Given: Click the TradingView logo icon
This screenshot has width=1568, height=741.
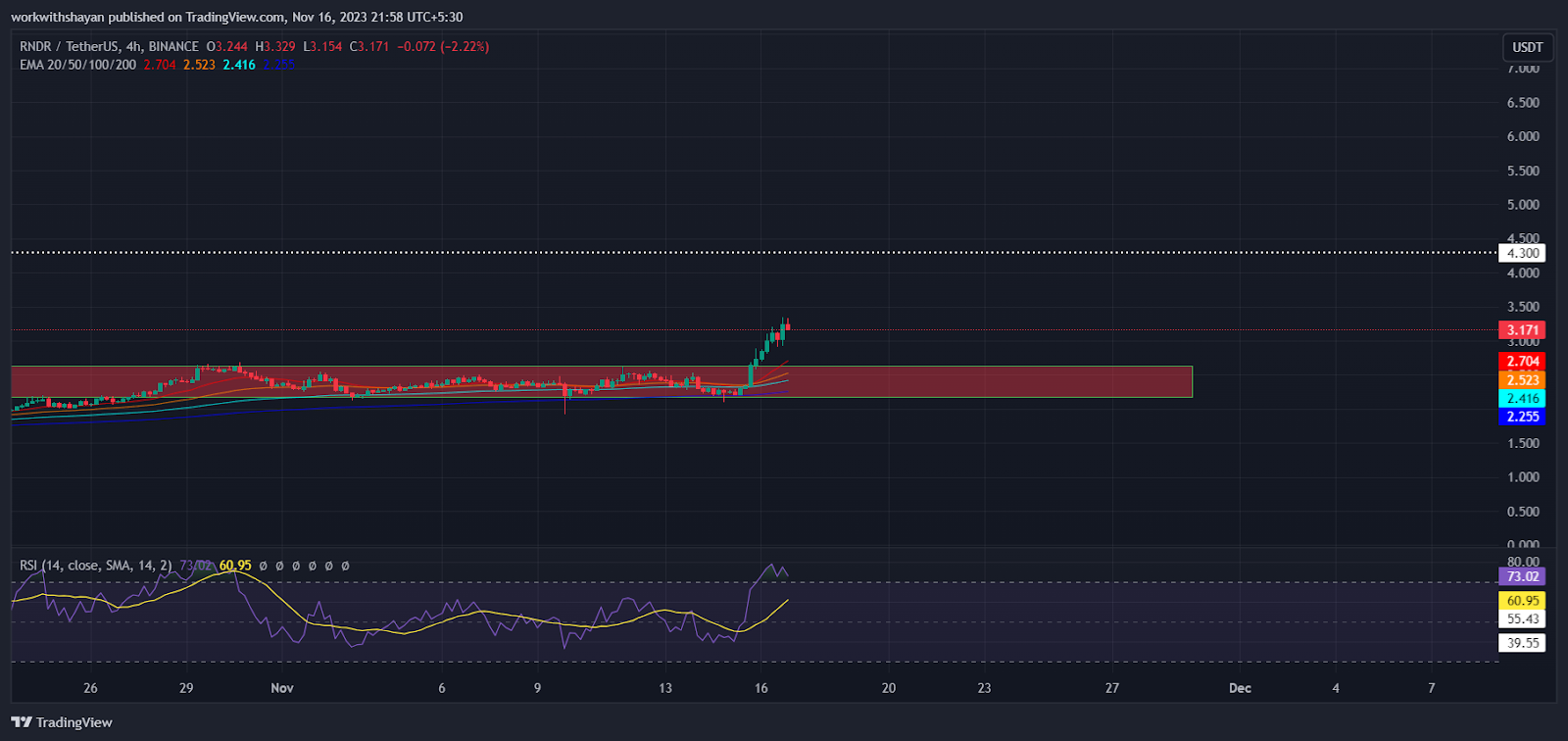Looking at the screenshot, I should click(x=22, y=722).
